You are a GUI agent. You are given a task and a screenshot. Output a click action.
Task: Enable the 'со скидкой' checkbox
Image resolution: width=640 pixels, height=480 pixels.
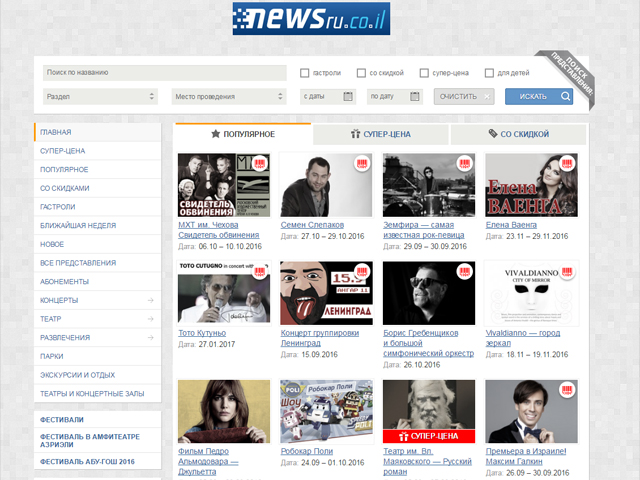coord(361,73)
